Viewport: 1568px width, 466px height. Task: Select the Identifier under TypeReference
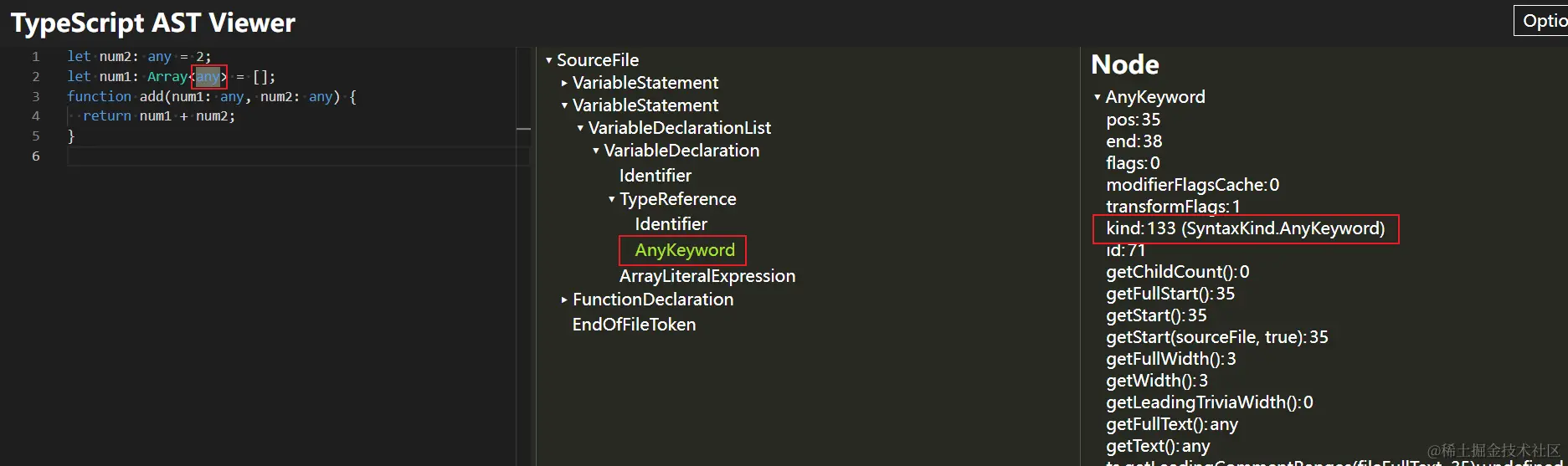671,224
